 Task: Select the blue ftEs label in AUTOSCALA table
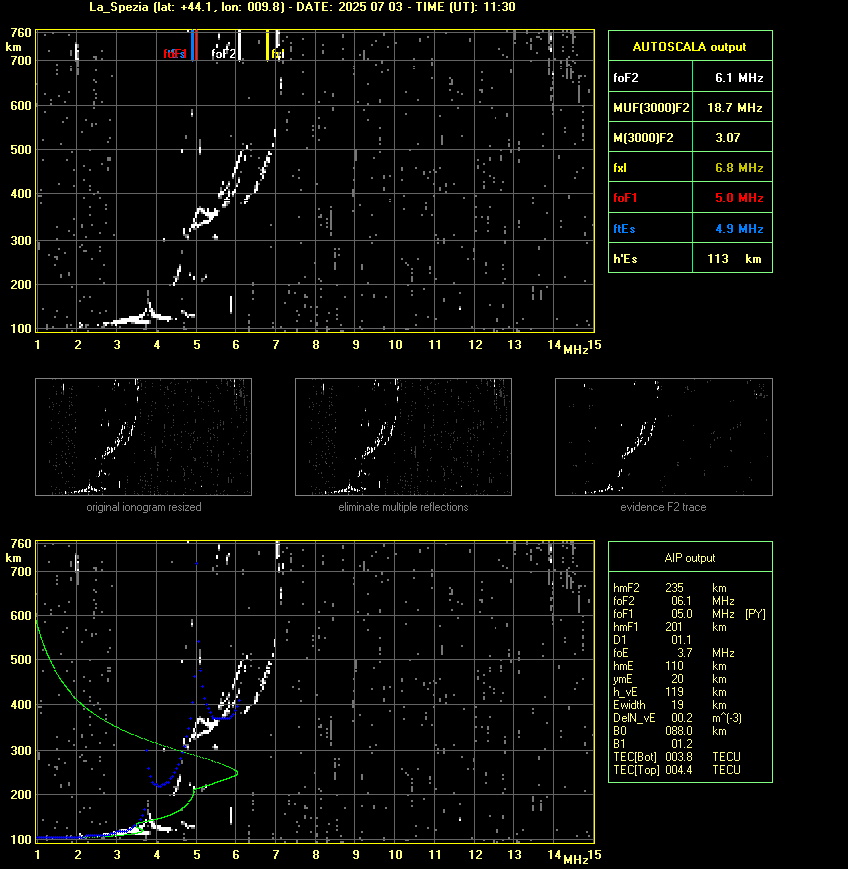(x=624, y=228)
